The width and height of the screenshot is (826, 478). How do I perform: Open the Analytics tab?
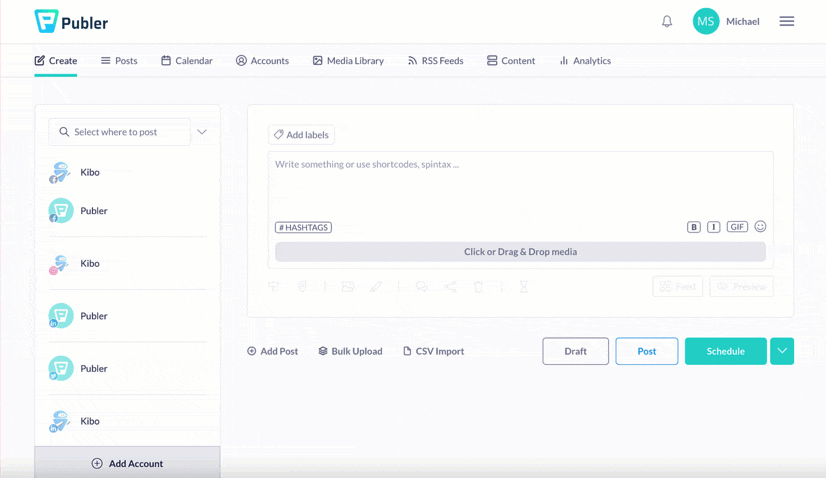pos(585,61)
